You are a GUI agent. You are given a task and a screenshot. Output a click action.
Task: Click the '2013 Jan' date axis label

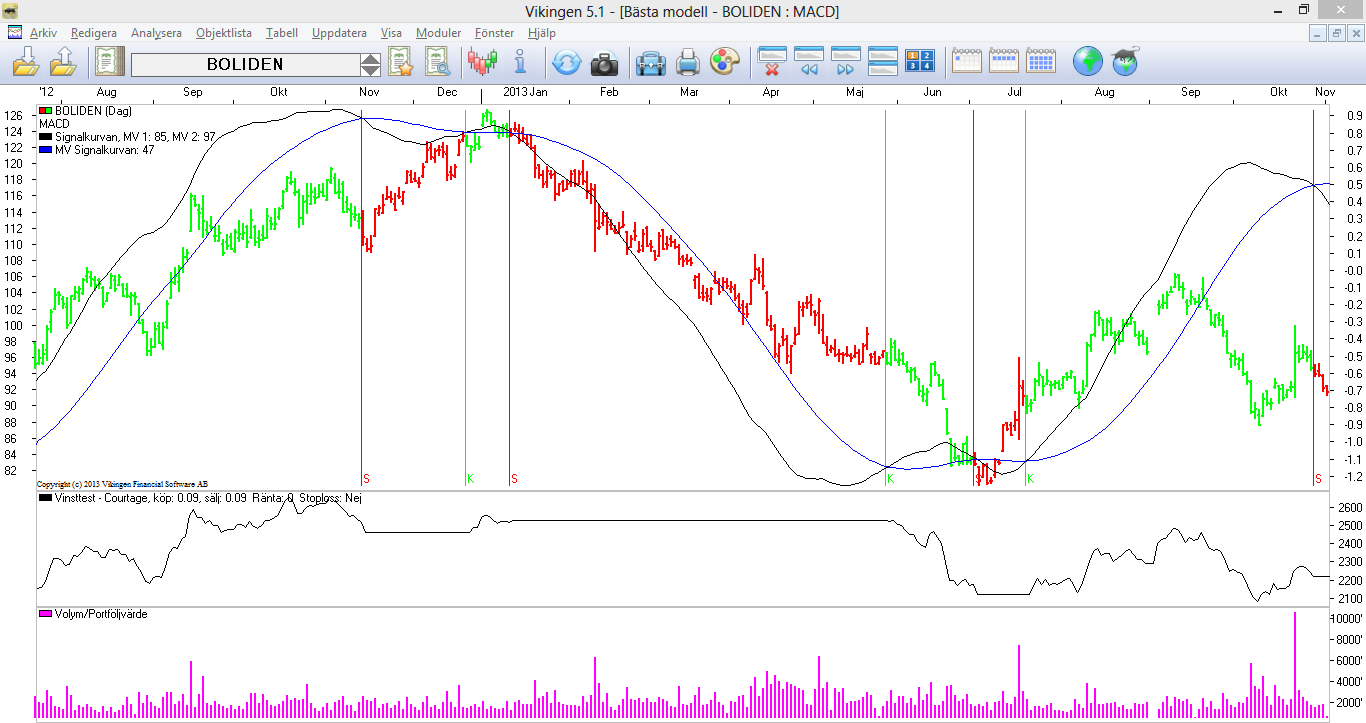pyautogui.click(x=525, y=92)
